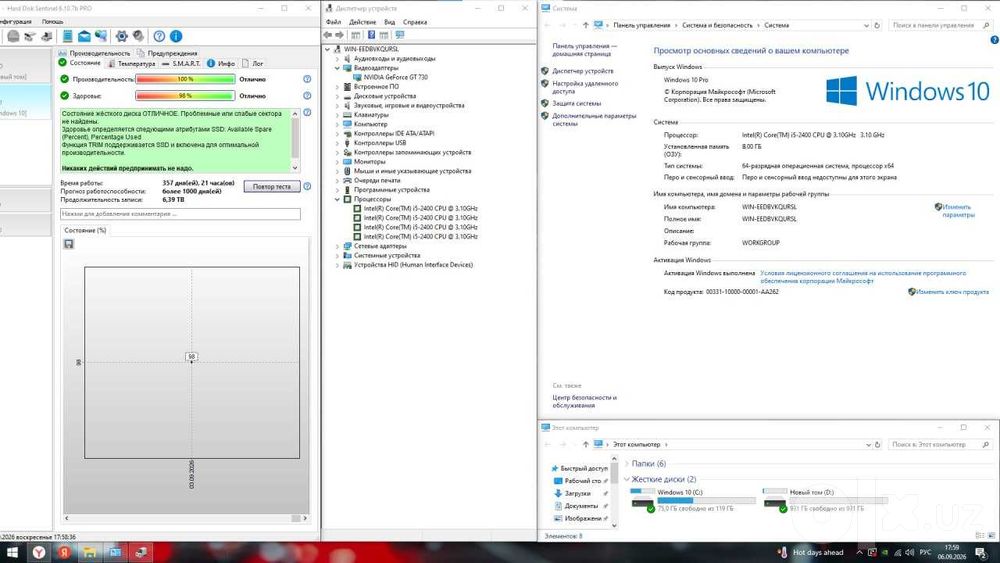This screenshot has height=563, width=1000.
Task: Expand the Сетевые адаптеры node
Action: click(x=337, y=245)
